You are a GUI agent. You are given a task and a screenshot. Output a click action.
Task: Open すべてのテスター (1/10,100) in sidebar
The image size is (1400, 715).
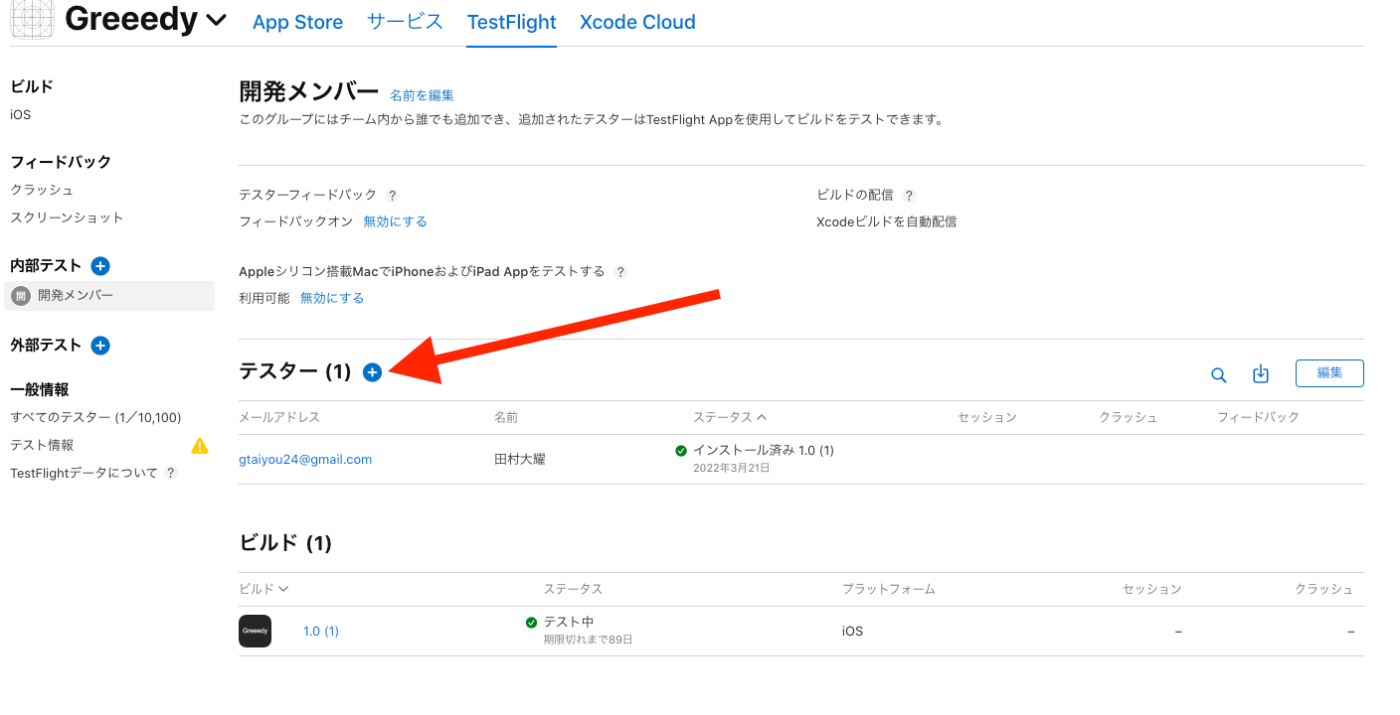pos(96,418)
